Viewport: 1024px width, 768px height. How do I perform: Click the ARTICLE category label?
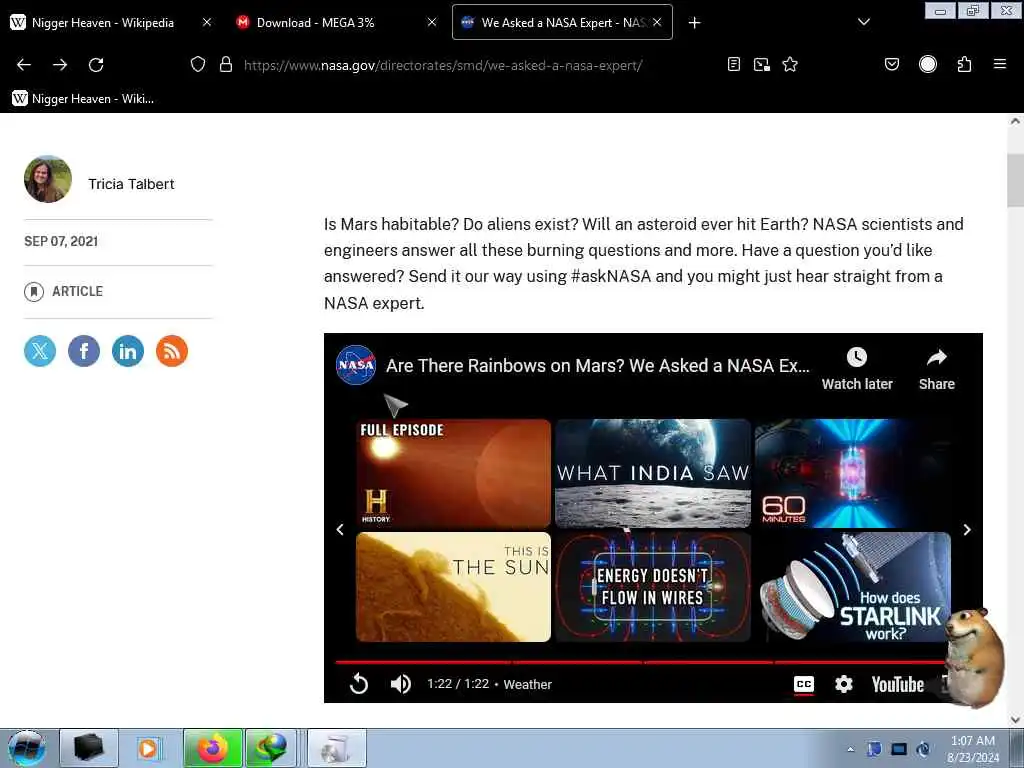[78, 291]
